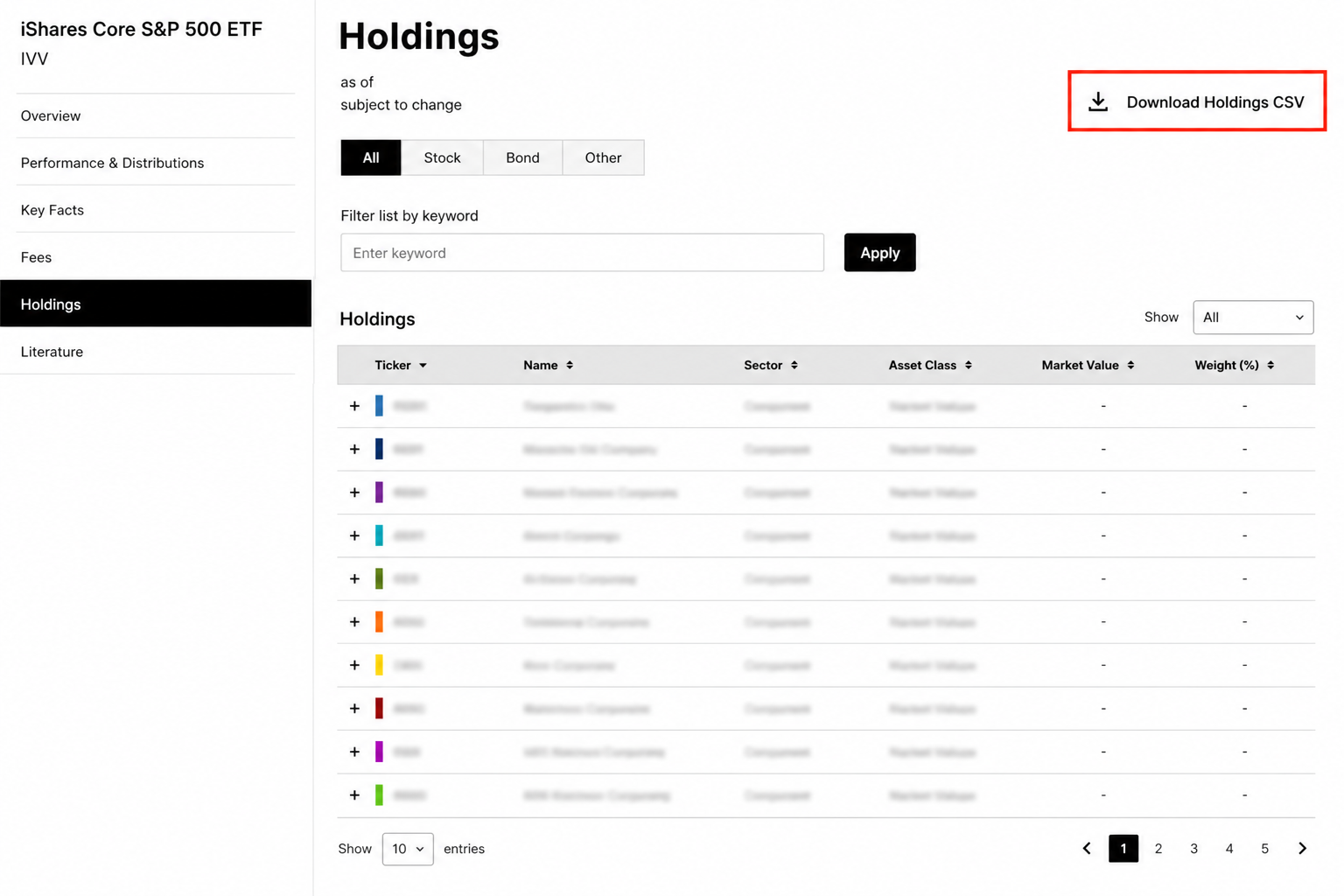
Task: Expand the first row with the plus icon
Action: 354,406
